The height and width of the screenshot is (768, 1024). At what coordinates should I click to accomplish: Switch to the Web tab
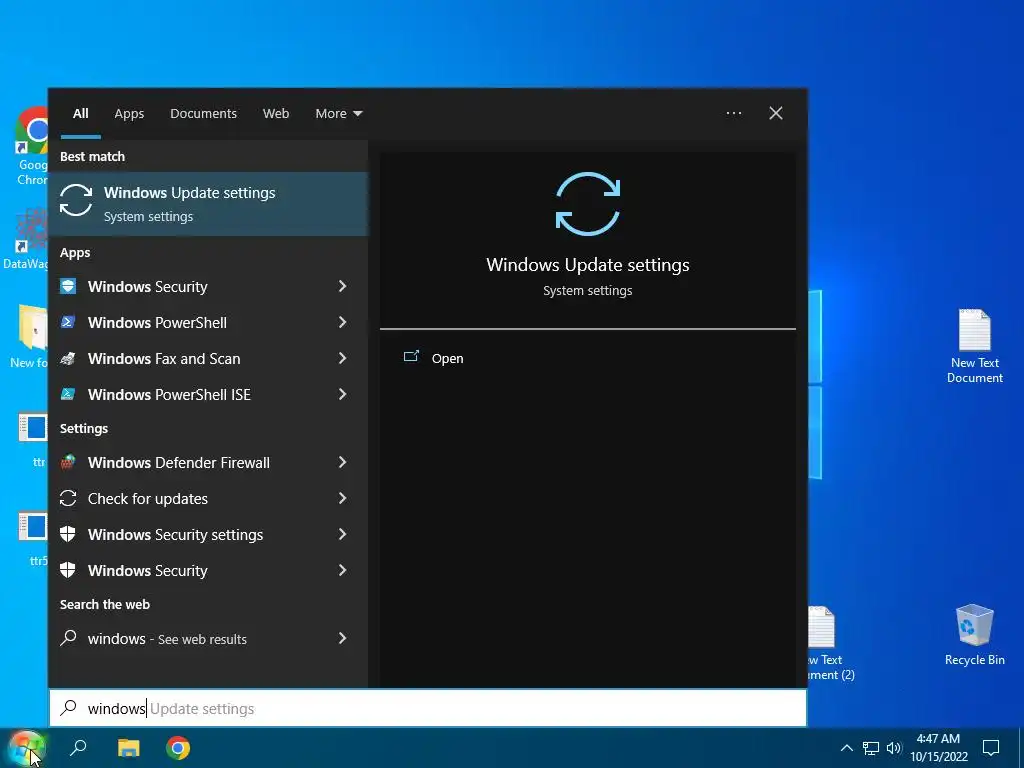pos(276,113)
